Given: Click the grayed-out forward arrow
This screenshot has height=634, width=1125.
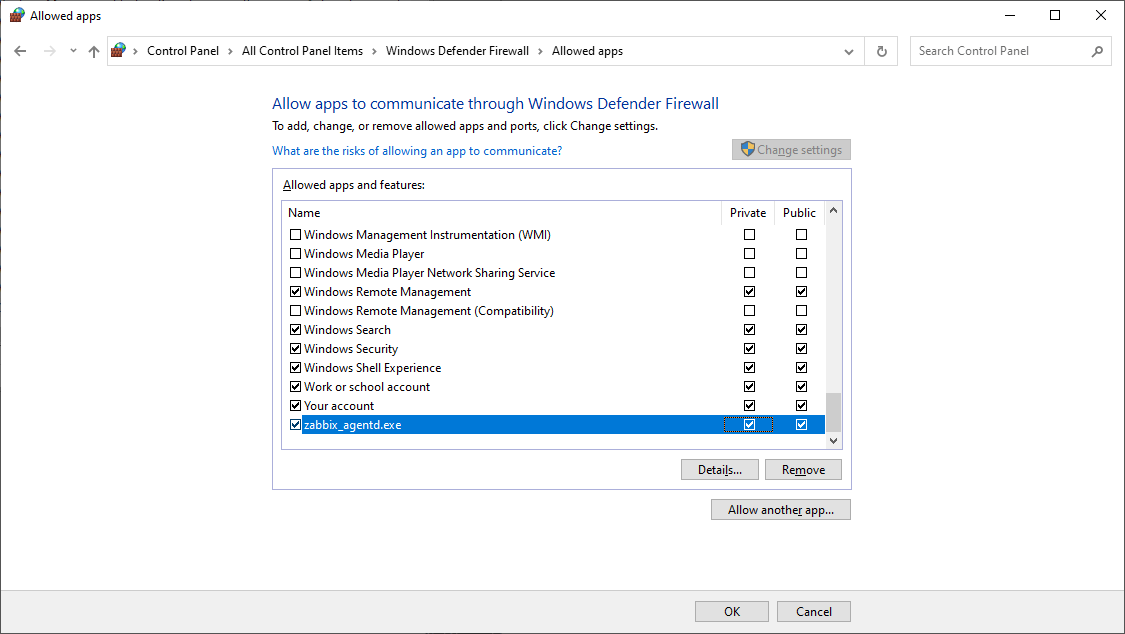Looking at the screenshot, I should tap(48, 50).
